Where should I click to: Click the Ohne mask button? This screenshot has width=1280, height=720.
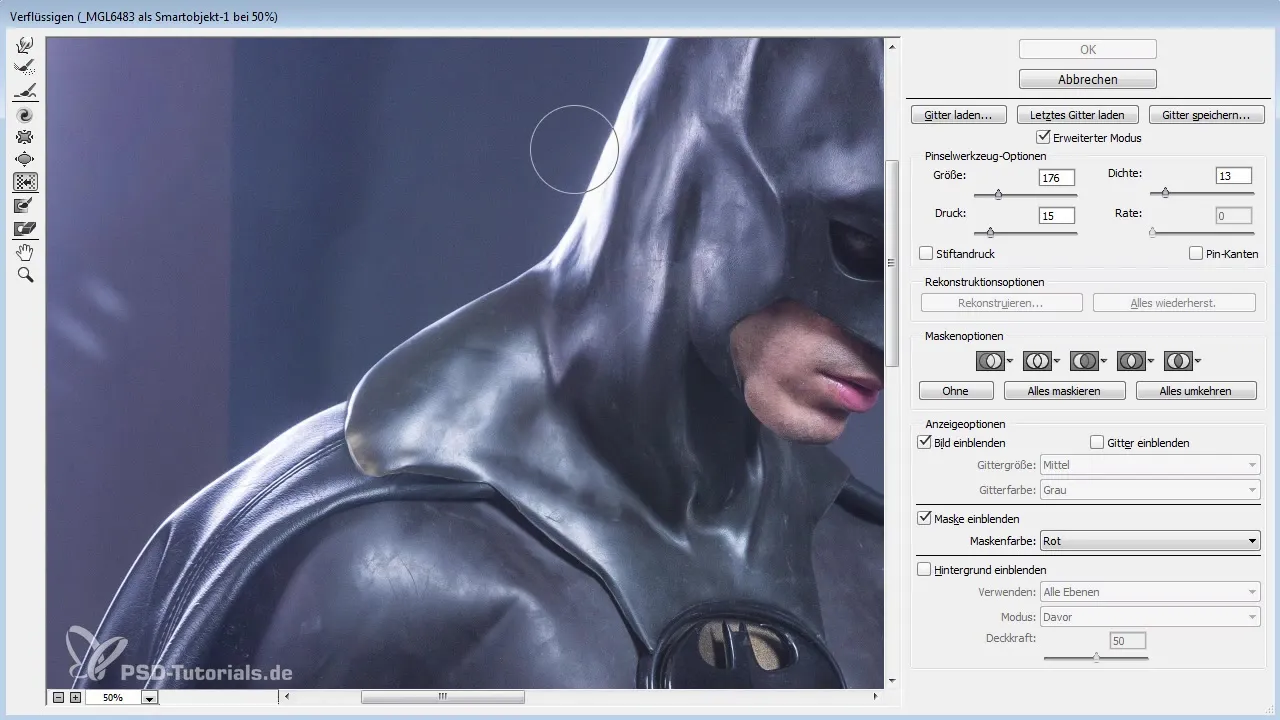pos(956,391)
